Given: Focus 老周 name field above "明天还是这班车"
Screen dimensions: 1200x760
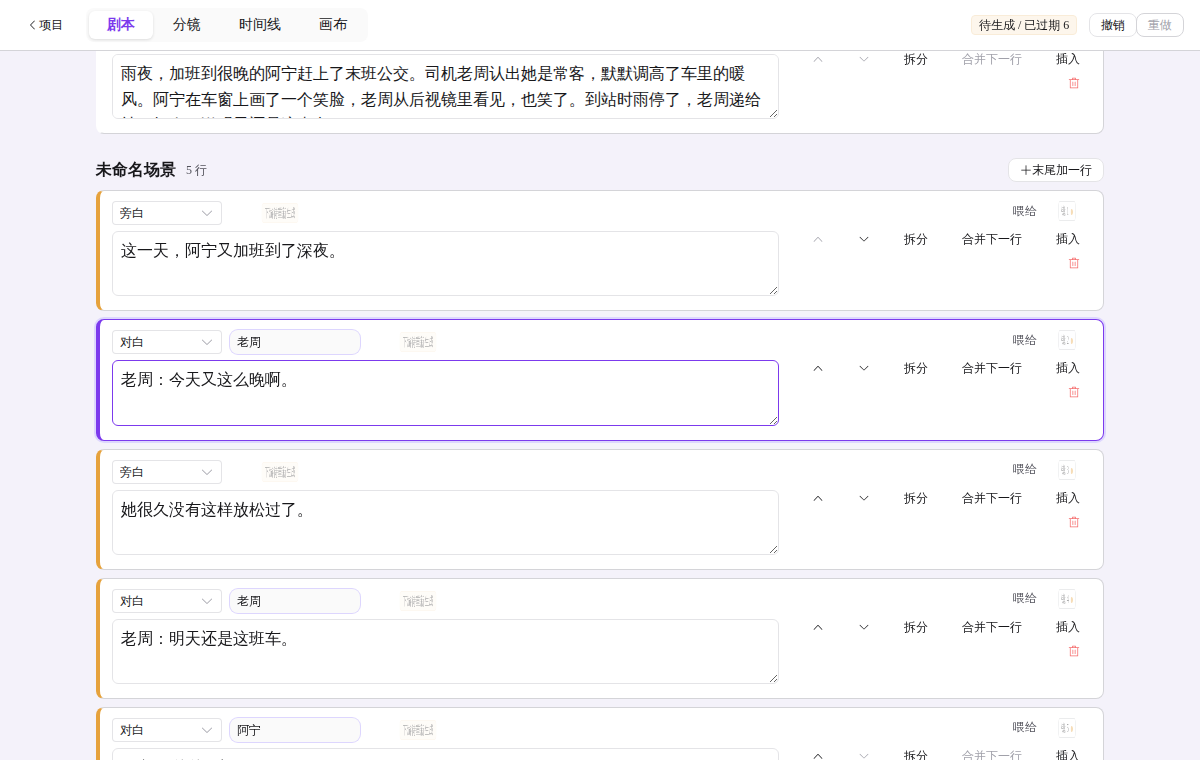Looking at the screenshot, I should [295, 601].
